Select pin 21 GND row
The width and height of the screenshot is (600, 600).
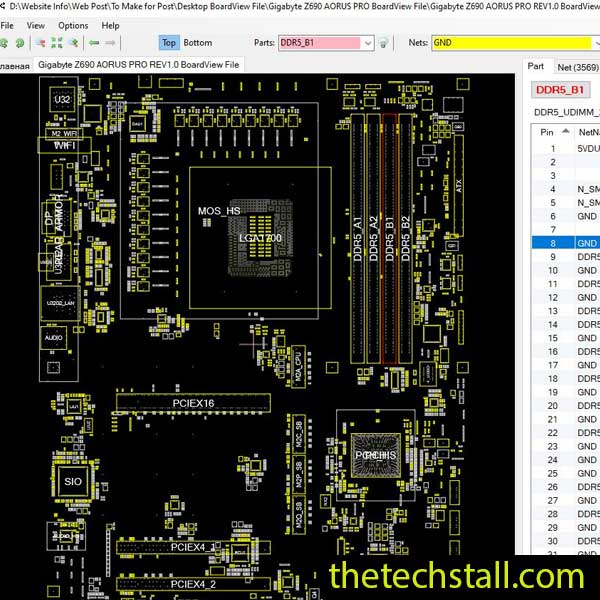click(566, 419)
